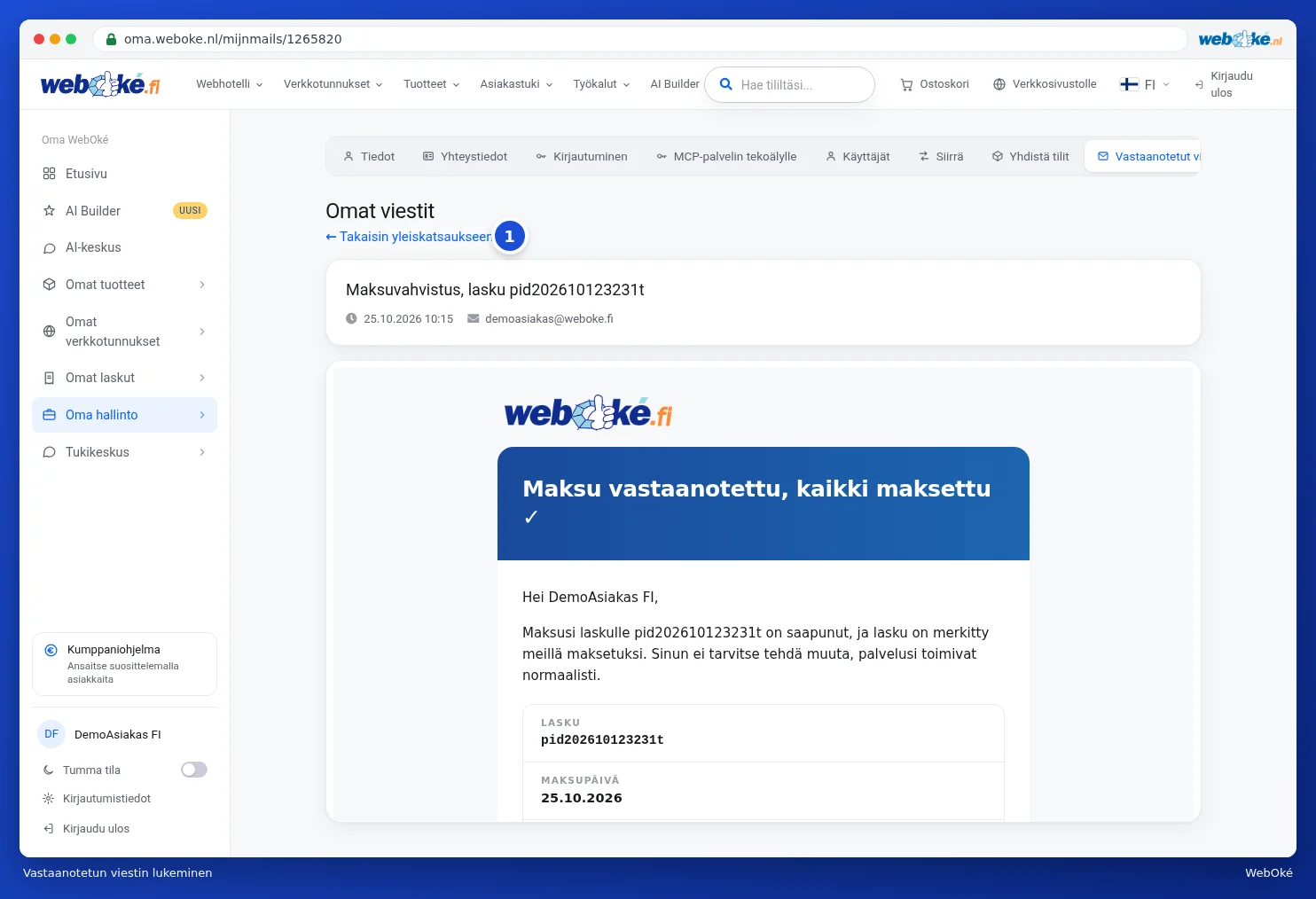Open the Webhotelli dropdown menu
This screenshot has width=1316, height=899.
(x=230, y=84)
